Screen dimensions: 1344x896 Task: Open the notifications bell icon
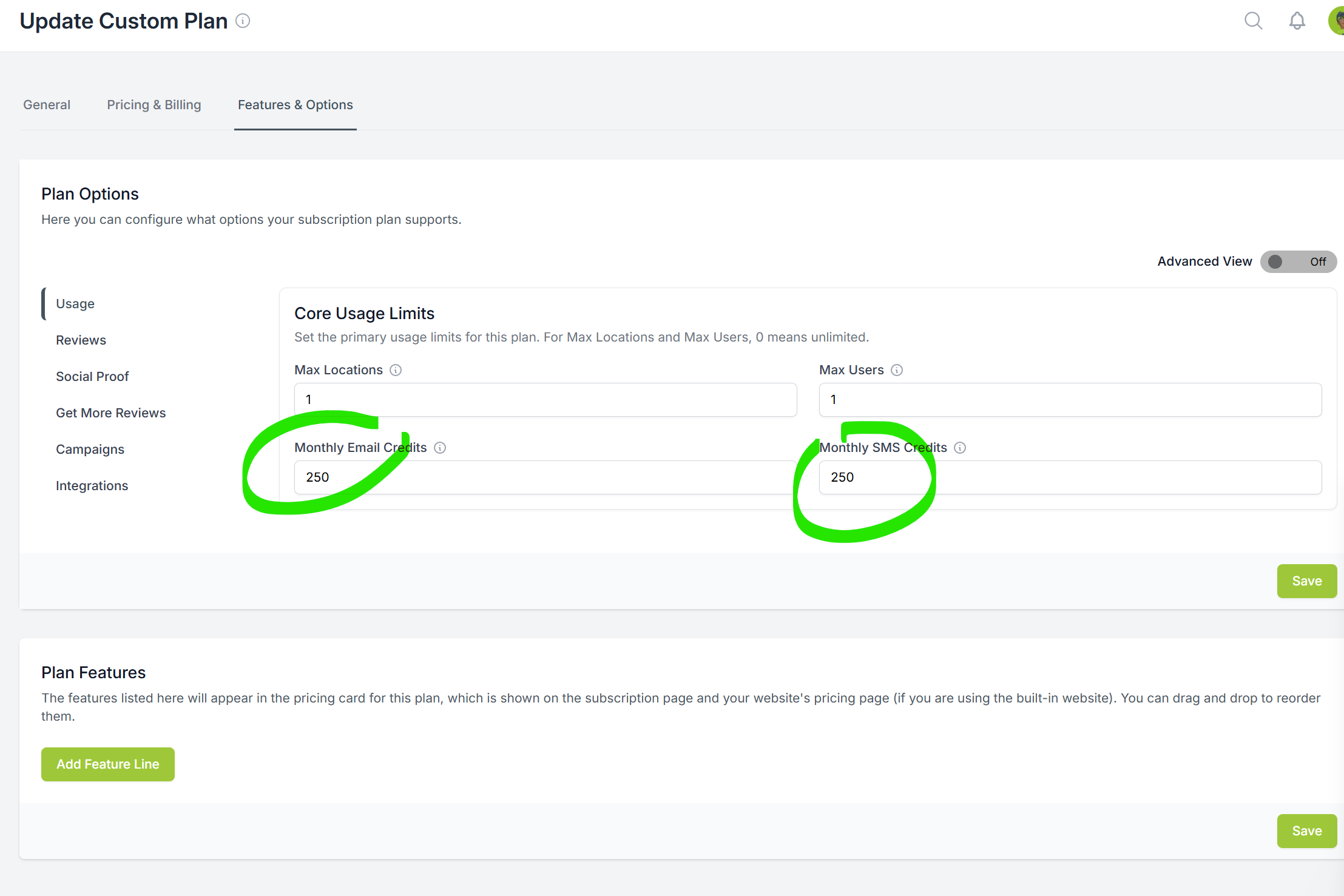click(x=1297, y=21)
